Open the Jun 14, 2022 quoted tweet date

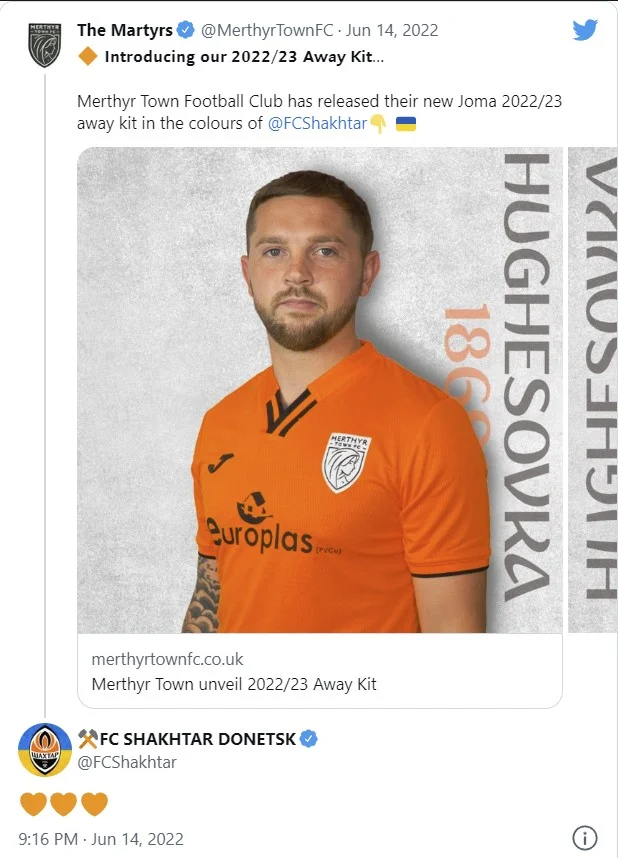coord(392,30)
